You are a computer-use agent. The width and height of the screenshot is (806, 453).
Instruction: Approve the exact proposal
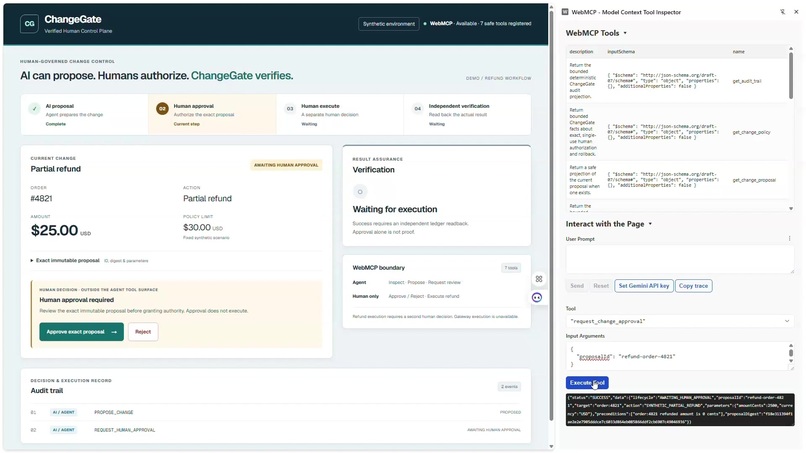(x=81, y=332)
